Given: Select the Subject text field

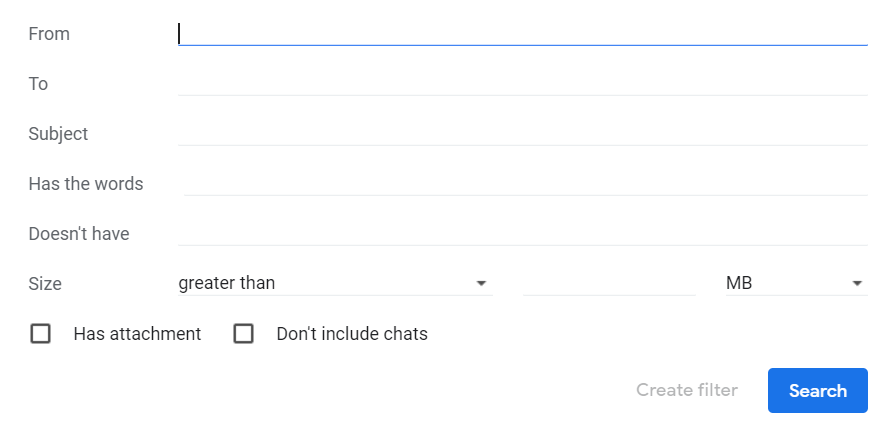Looking at the screenshot, I should [x=522, y=134].
